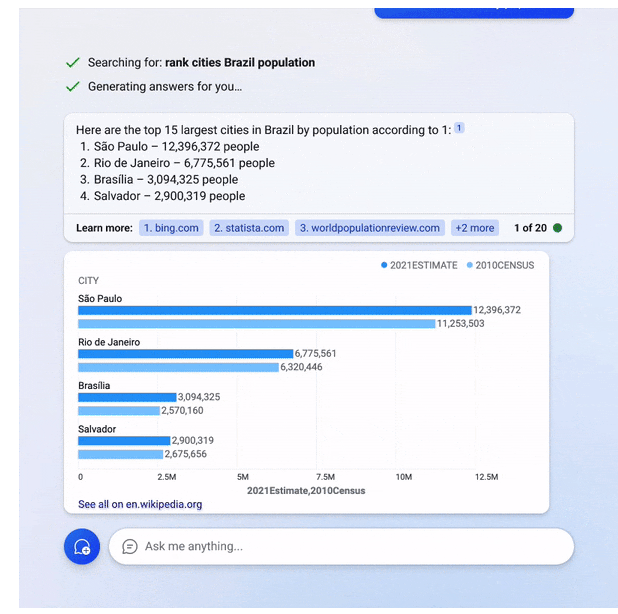Click Rio de Janeiro 2021 estimate bar
Image resolution: width=618 pixels, height=614 pixels.
[185, 354]
